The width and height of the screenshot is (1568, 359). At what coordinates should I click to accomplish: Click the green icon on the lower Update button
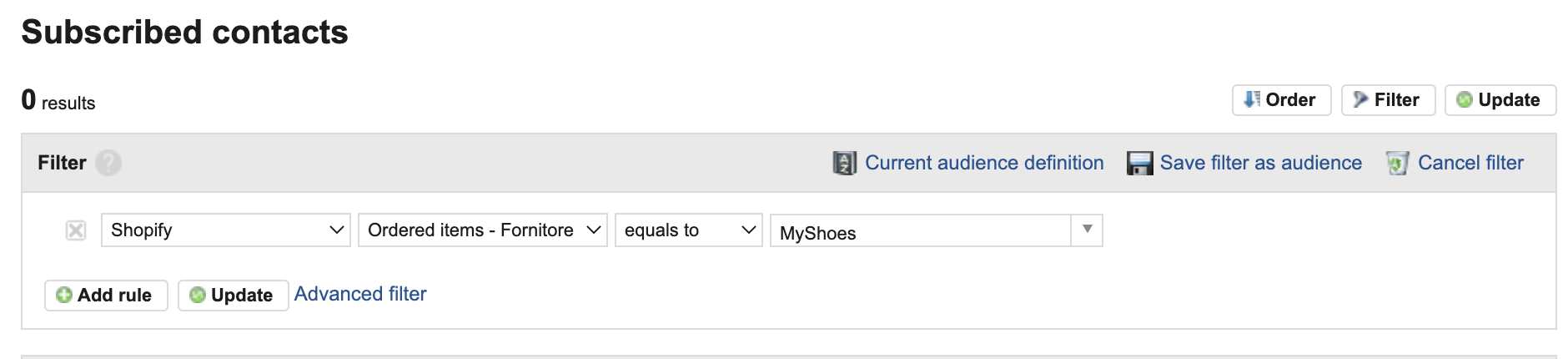pyautogui.click(x=198, y=295)
